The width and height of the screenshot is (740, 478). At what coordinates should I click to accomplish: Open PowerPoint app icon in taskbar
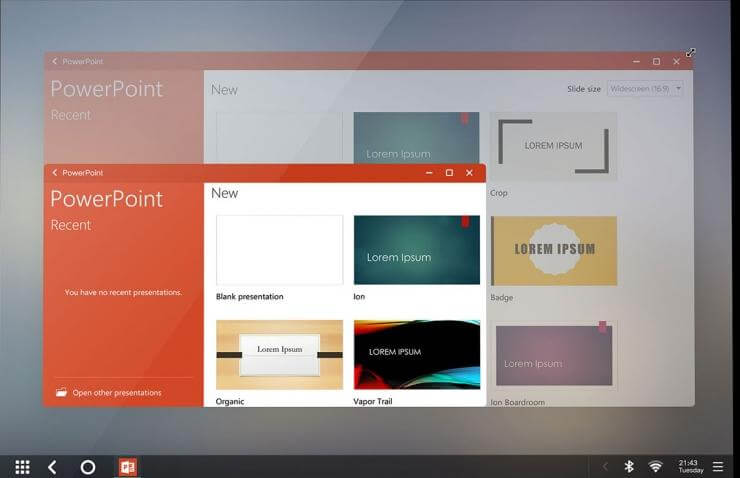(x=128, y=467)
